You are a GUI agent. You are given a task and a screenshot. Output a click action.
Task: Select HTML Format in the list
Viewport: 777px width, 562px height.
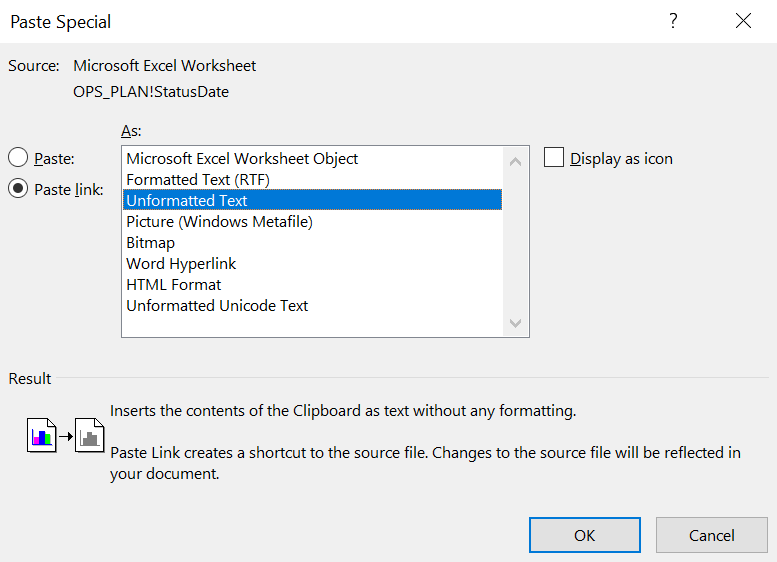coord(174,284)
